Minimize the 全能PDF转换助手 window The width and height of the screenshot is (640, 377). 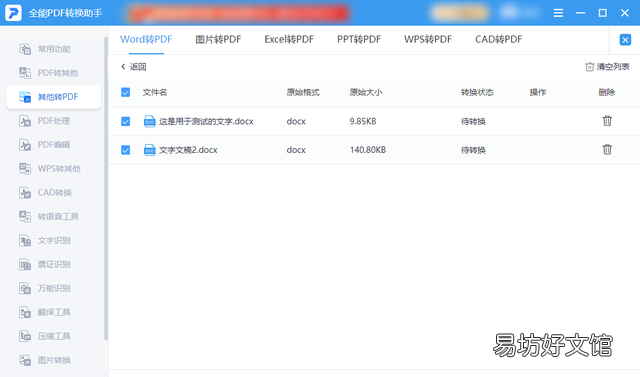click(580, 13)
